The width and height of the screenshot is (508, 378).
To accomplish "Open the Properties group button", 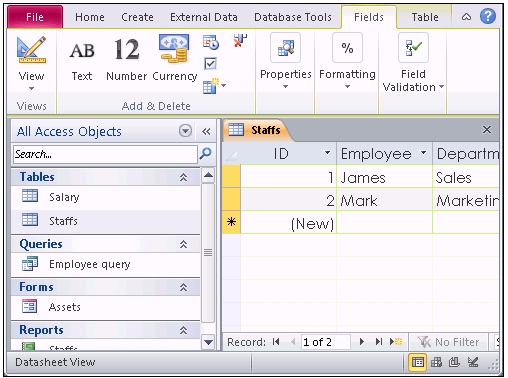I will tap(285, 61).
